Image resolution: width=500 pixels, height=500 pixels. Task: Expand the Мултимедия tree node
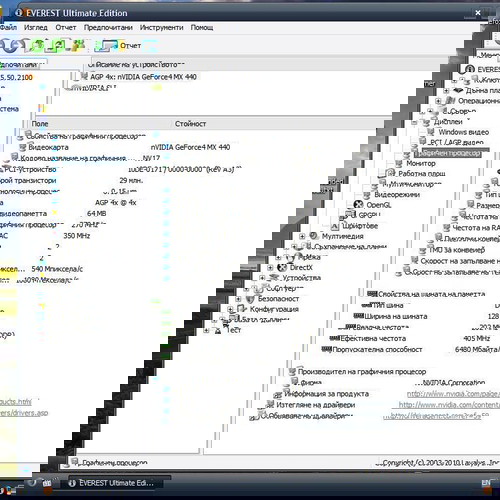point(302,236)
